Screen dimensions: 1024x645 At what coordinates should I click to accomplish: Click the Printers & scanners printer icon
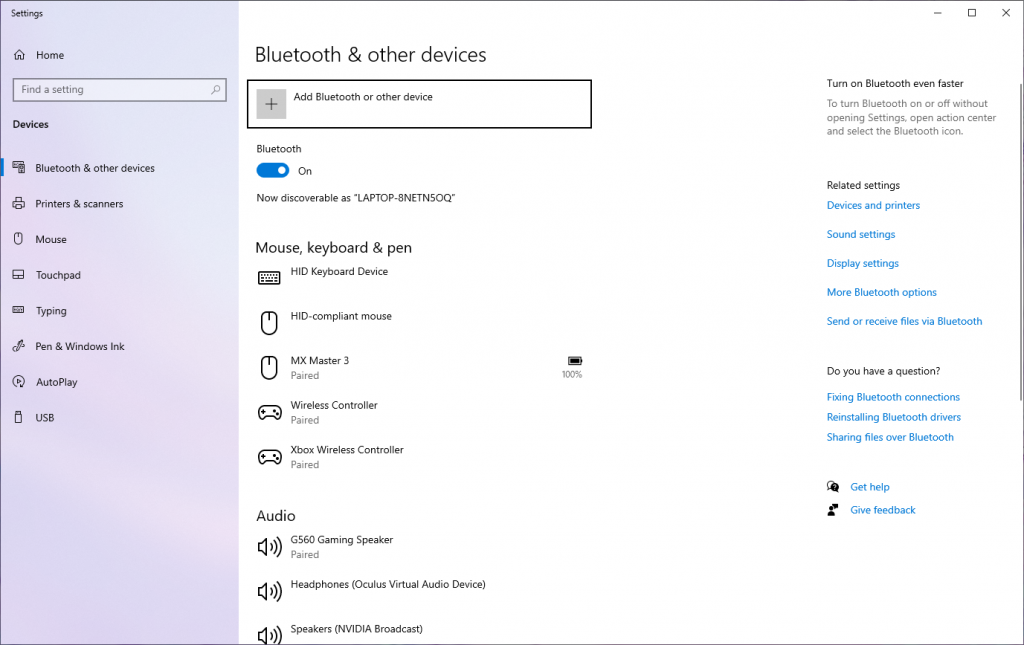coord(18,204)
